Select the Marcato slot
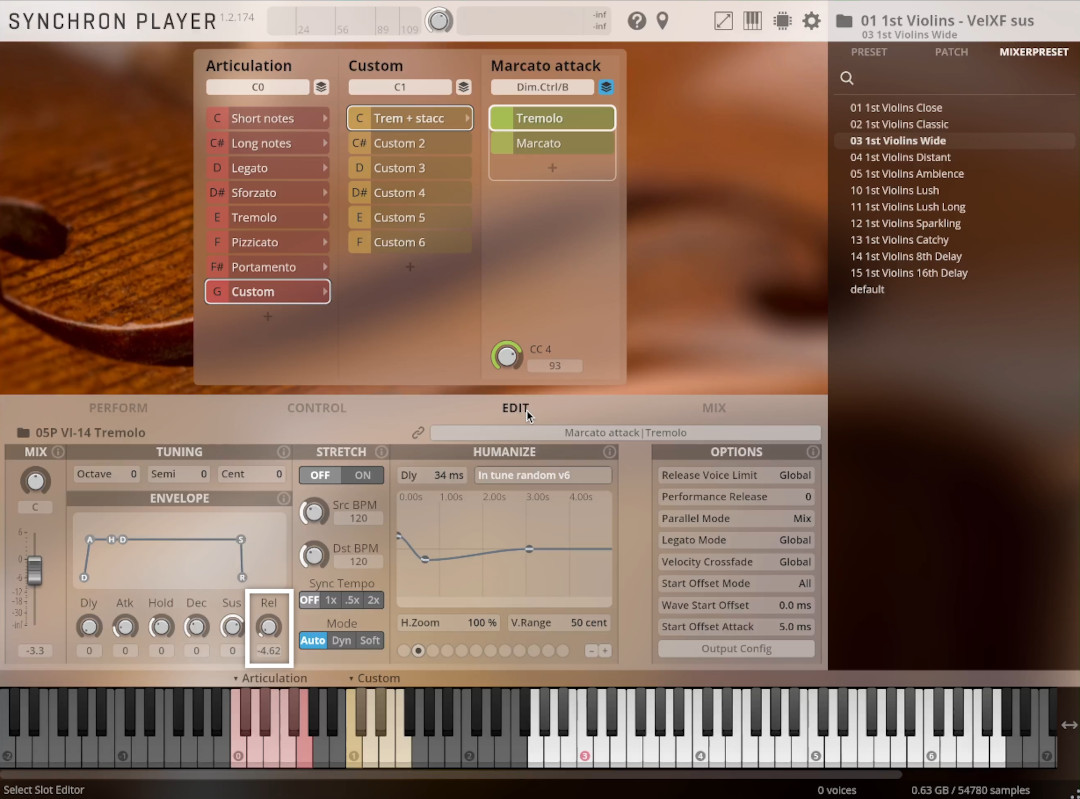 [552, 143]
